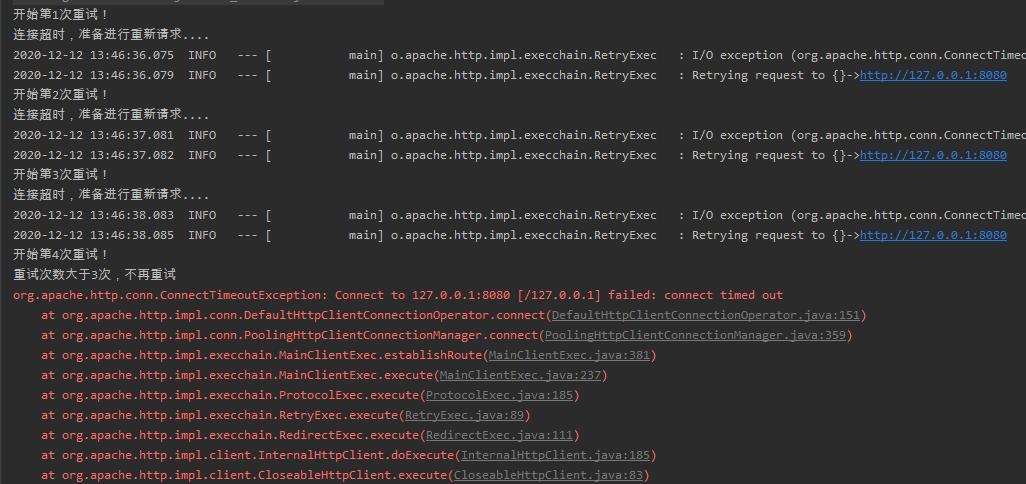Navigate to RetryExec.java:89
1026x484 pixels.
click(465, 415)
